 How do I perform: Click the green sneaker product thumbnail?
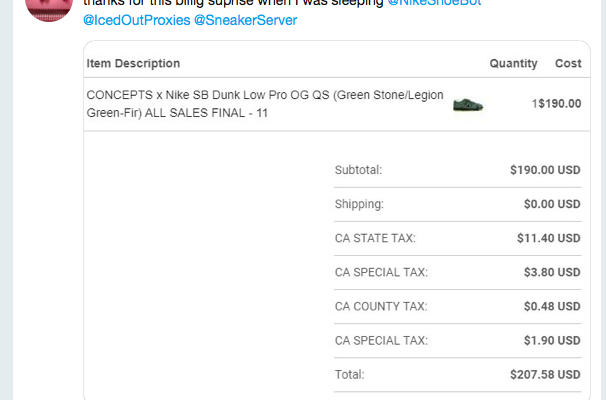(x=468, y=104)
